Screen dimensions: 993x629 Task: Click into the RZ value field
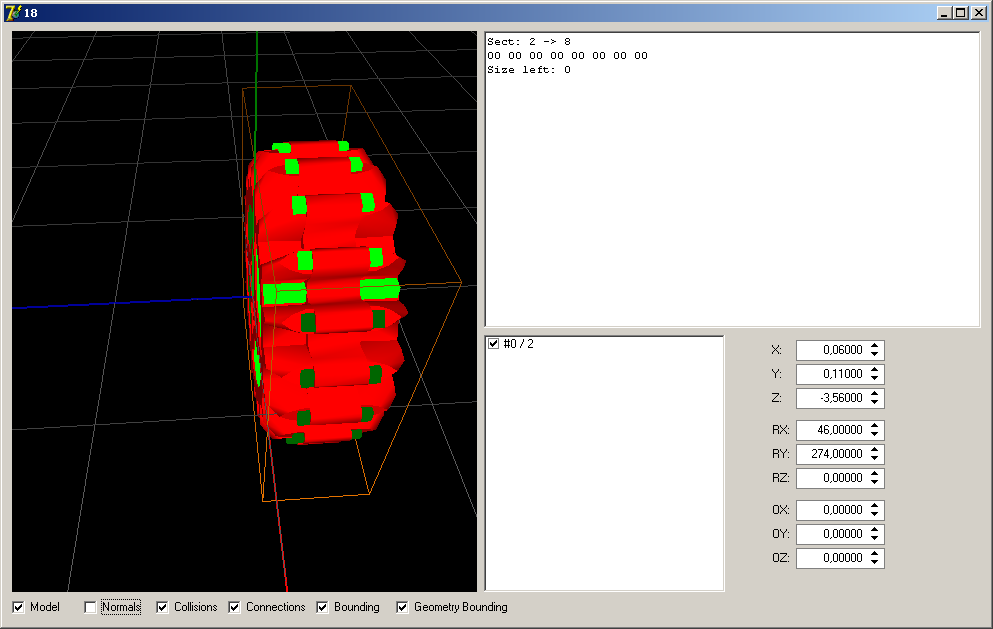tap(830, 478)
